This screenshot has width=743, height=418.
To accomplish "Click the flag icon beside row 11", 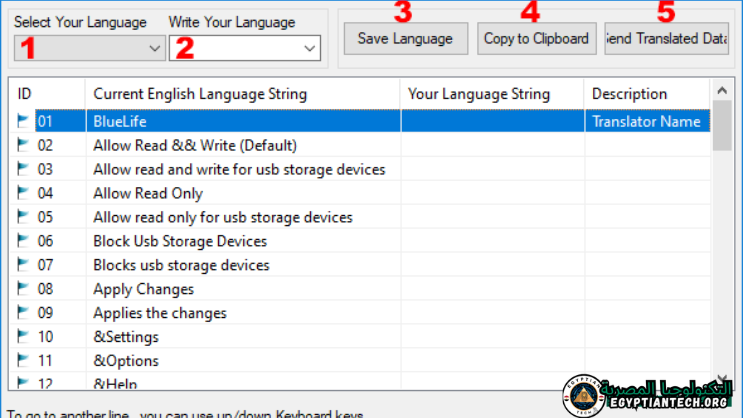I will [24, 361].
